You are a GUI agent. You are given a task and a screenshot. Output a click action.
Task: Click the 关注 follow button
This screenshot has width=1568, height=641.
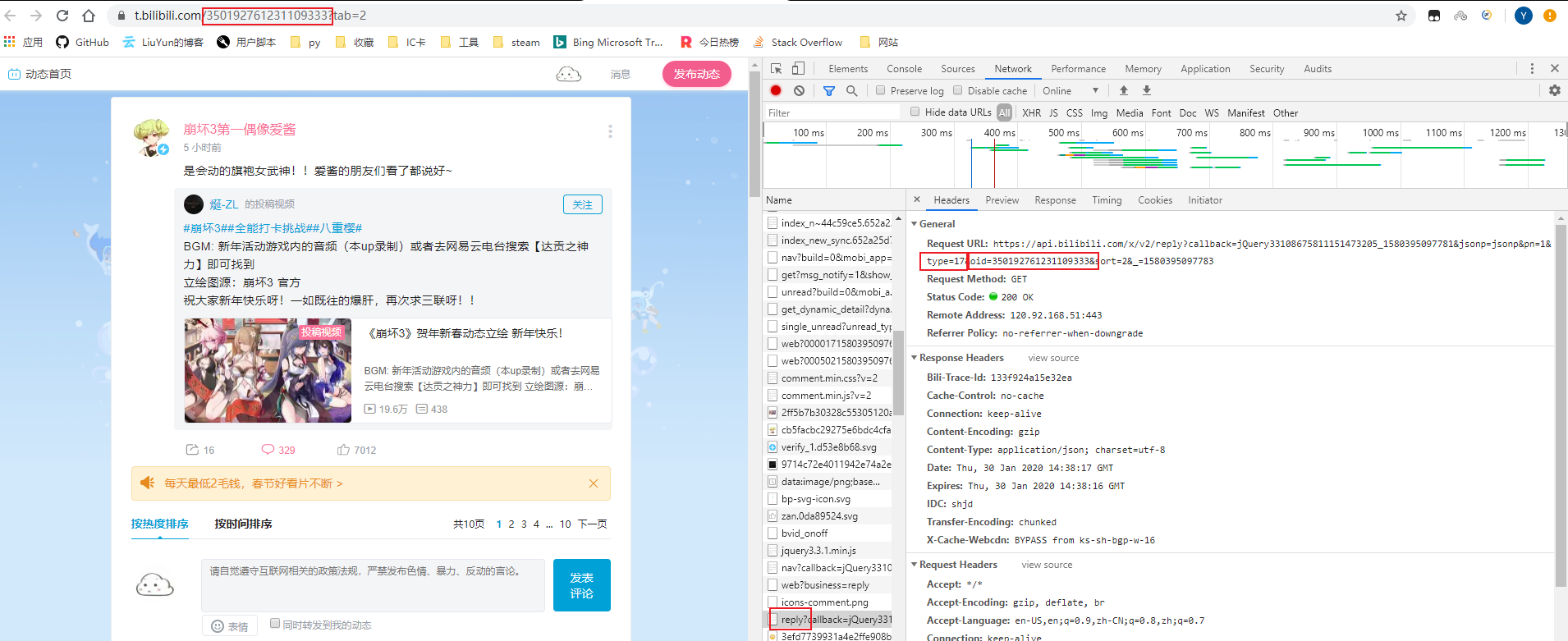tap(583, 204)
